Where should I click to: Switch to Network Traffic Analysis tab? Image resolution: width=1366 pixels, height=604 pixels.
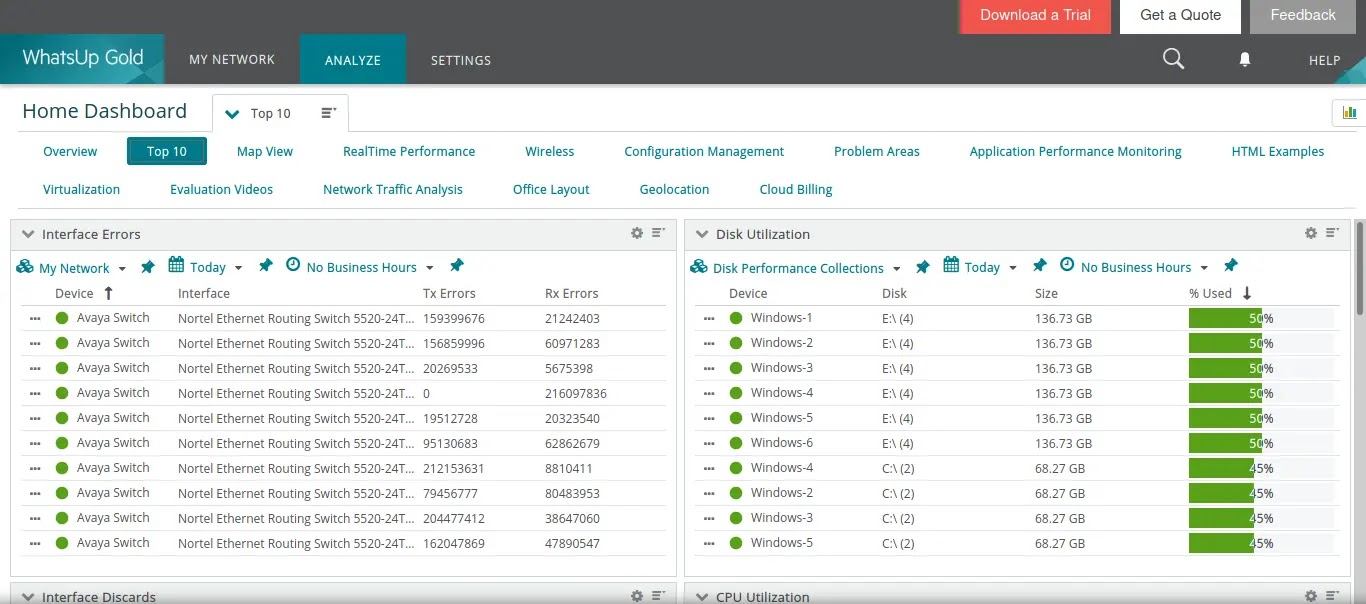click(x=393, y=189)
